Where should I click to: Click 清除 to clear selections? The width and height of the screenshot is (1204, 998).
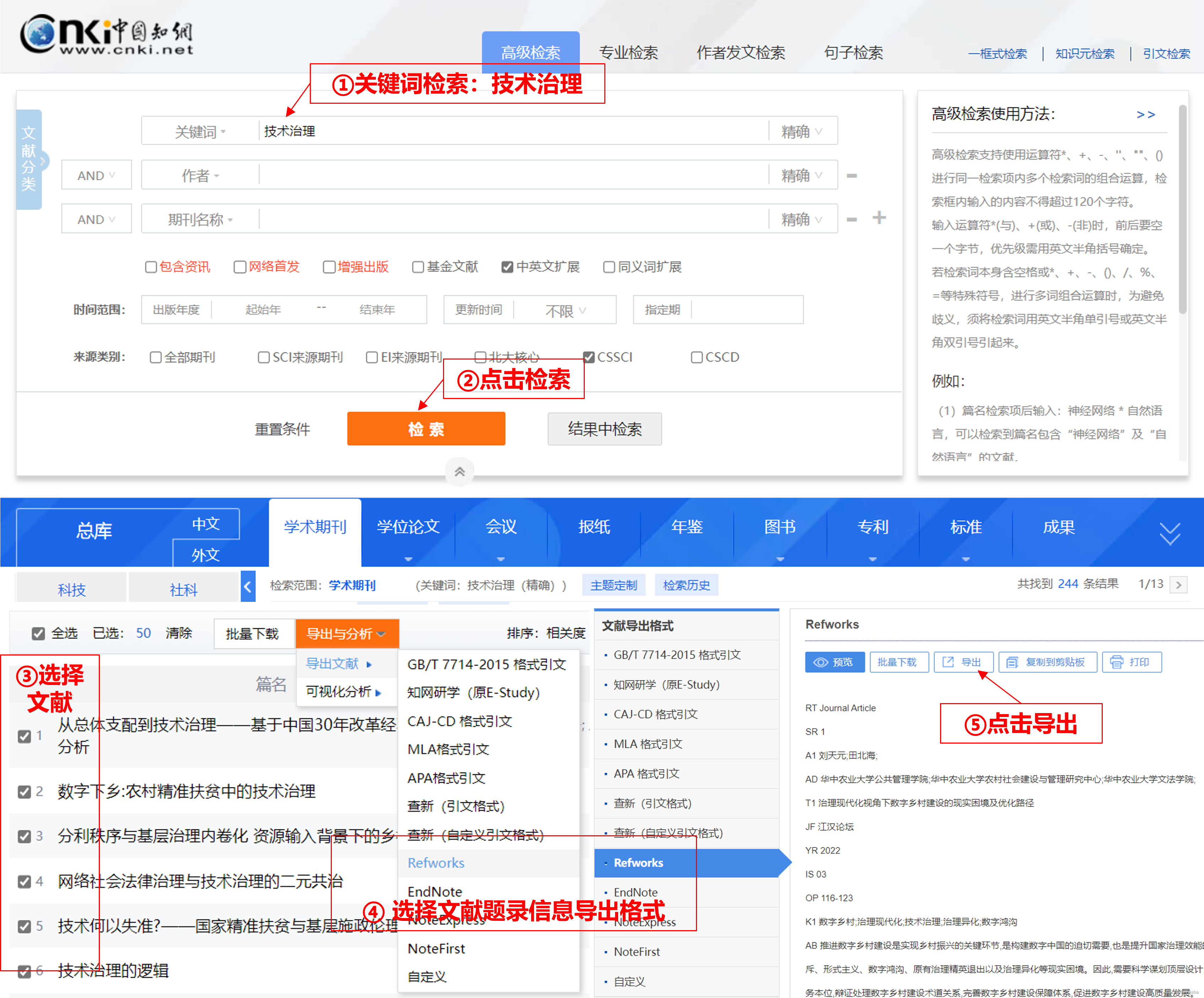(x=179, y=633)
